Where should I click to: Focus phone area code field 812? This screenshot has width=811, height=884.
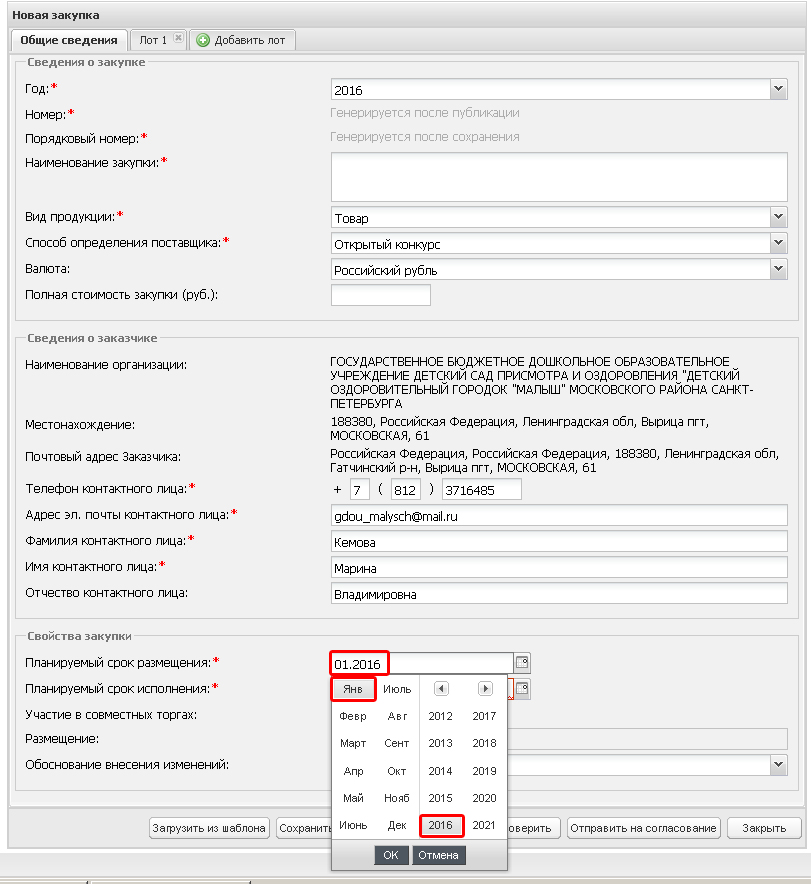[406, 489]
